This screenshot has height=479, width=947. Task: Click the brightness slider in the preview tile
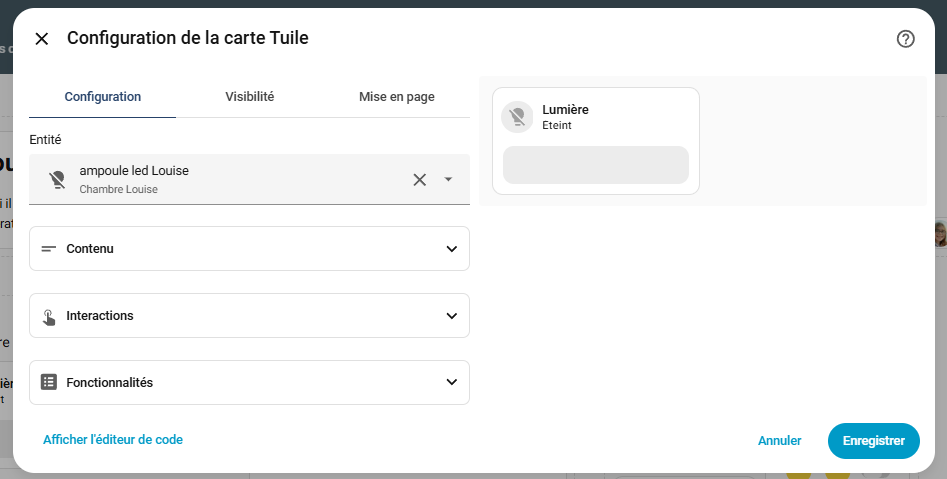[x=595, y=165]
